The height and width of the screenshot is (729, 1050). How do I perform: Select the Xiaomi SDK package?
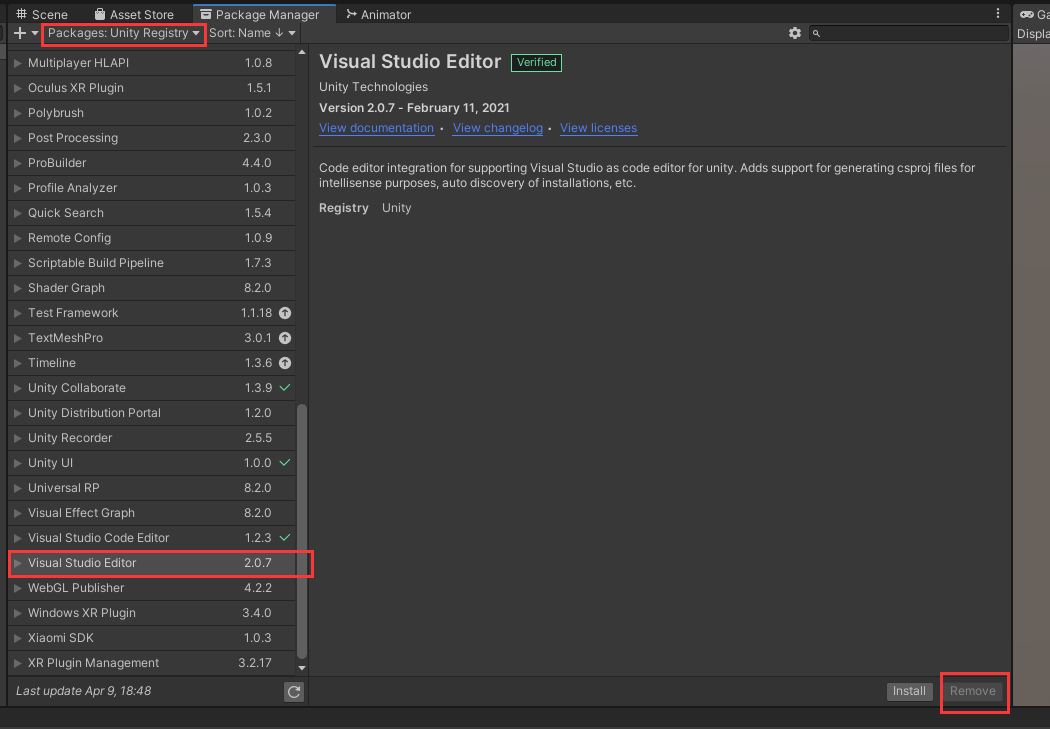coord(151,638)
